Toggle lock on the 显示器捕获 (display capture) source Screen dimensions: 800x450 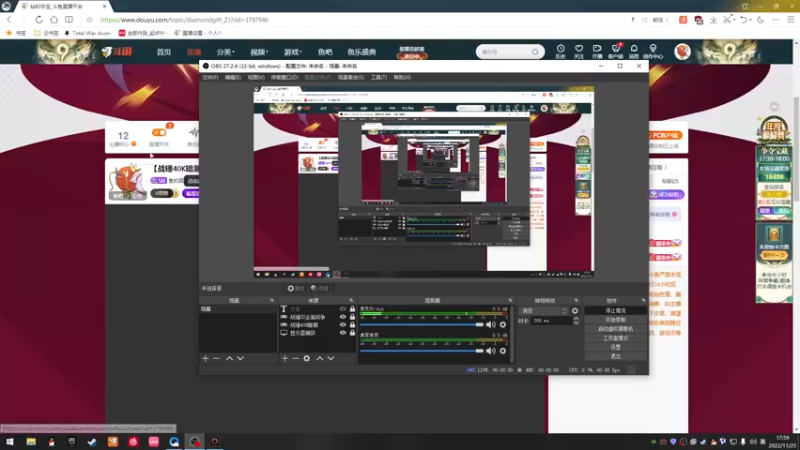[x=352, y=333]
